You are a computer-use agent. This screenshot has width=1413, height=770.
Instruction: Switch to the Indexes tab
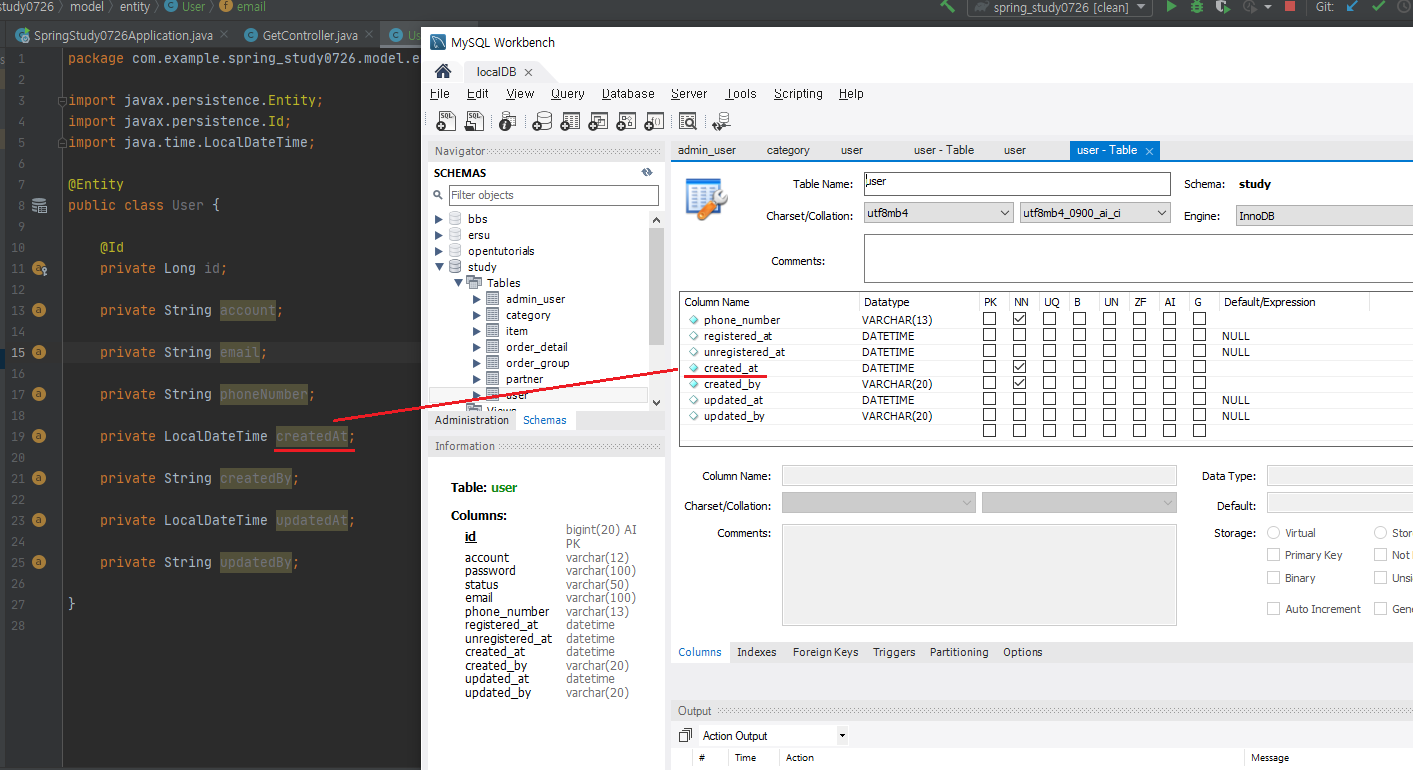(x=757, y=652)
